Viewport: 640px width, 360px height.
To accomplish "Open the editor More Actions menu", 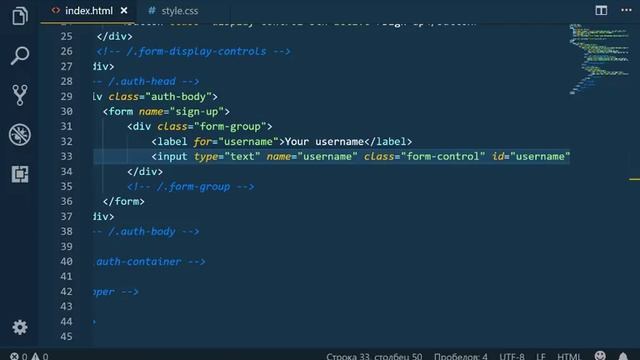I will 626,10.
